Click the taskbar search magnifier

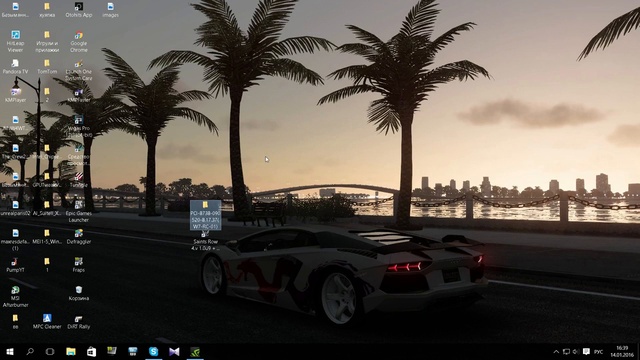point(30,351)
